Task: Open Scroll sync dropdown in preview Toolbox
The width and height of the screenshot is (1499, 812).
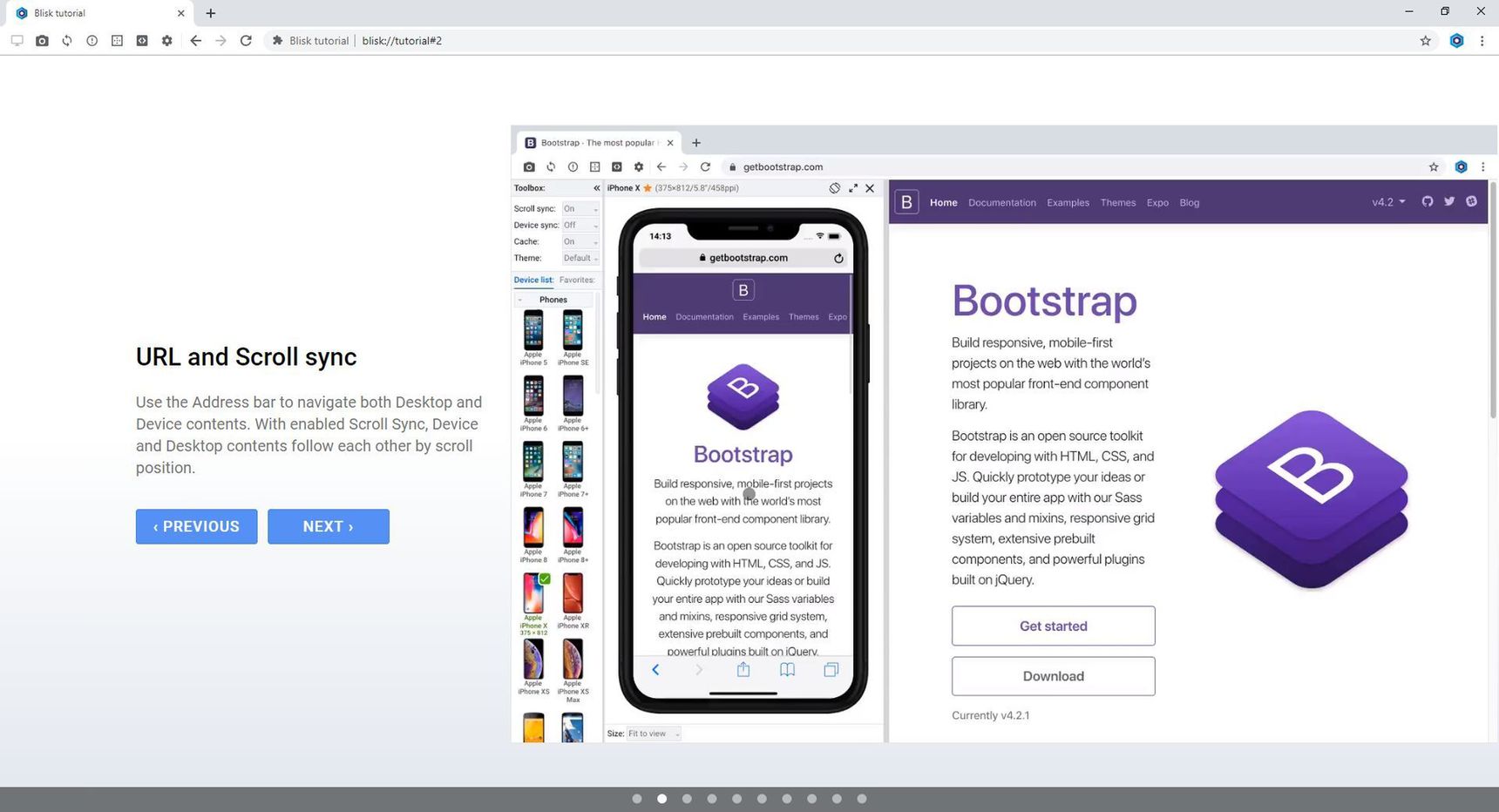Action: [x=580, y=209]
